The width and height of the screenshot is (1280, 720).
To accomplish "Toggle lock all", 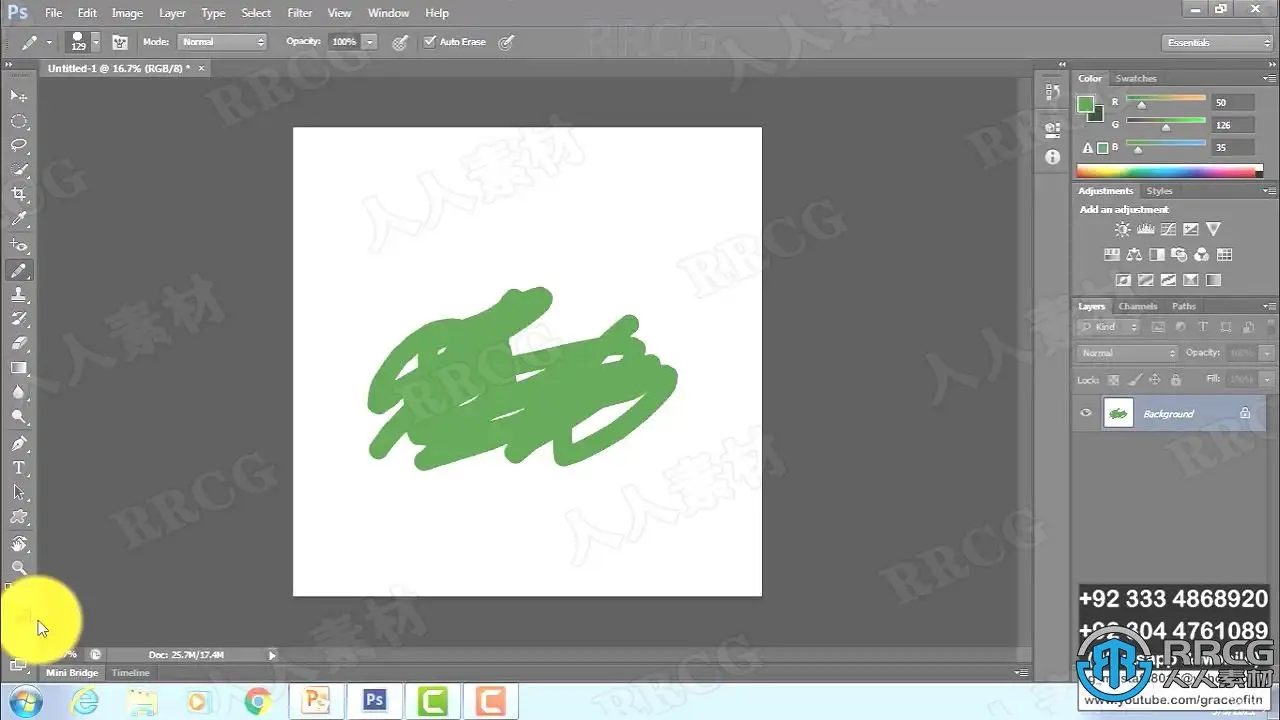I will 1176,380.
